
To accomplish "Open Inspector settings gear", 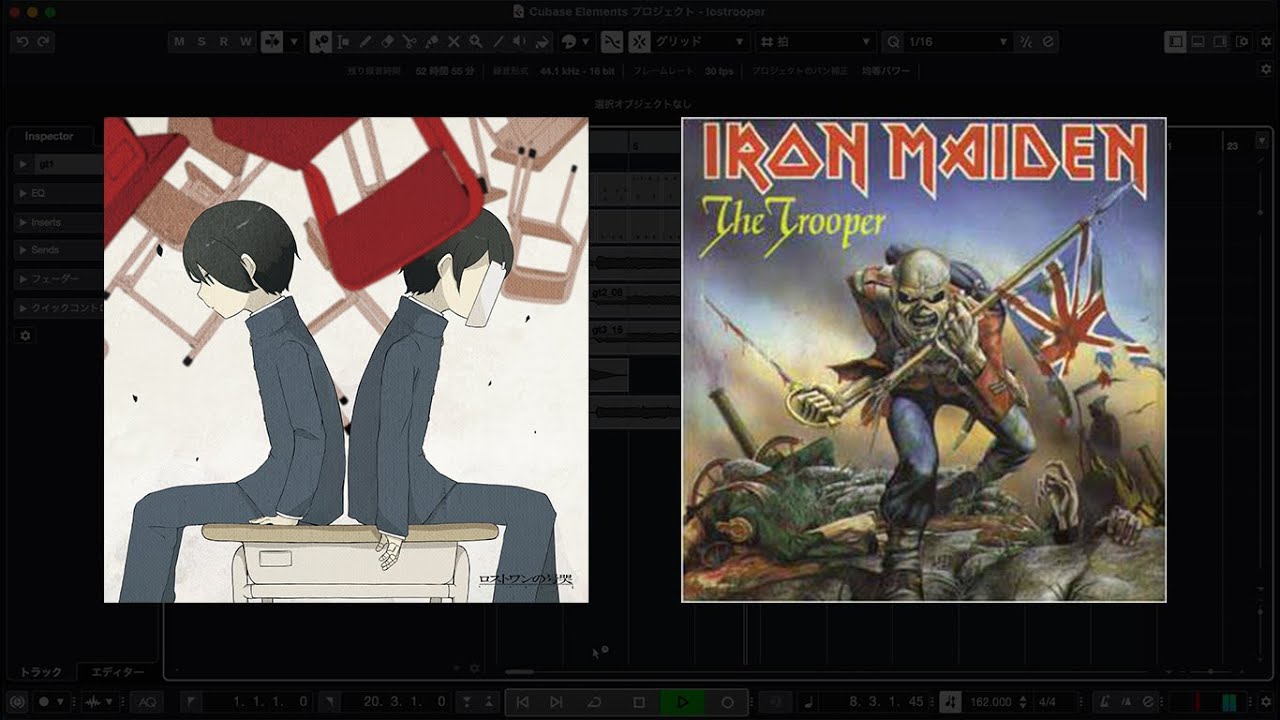I will (x=25, y=336).
